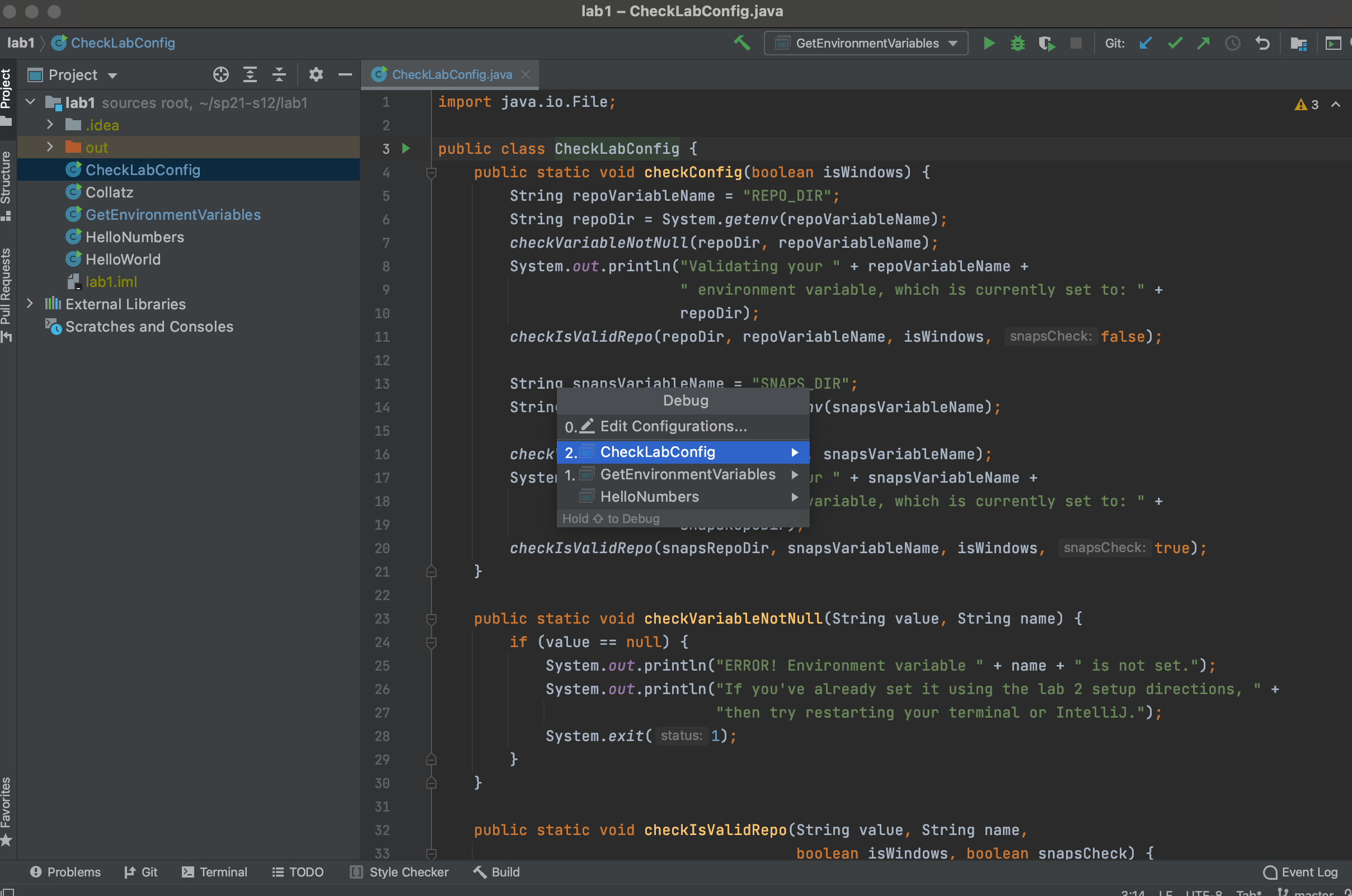
Task: Expand the out folder
Action: click(x=50, y=148)
